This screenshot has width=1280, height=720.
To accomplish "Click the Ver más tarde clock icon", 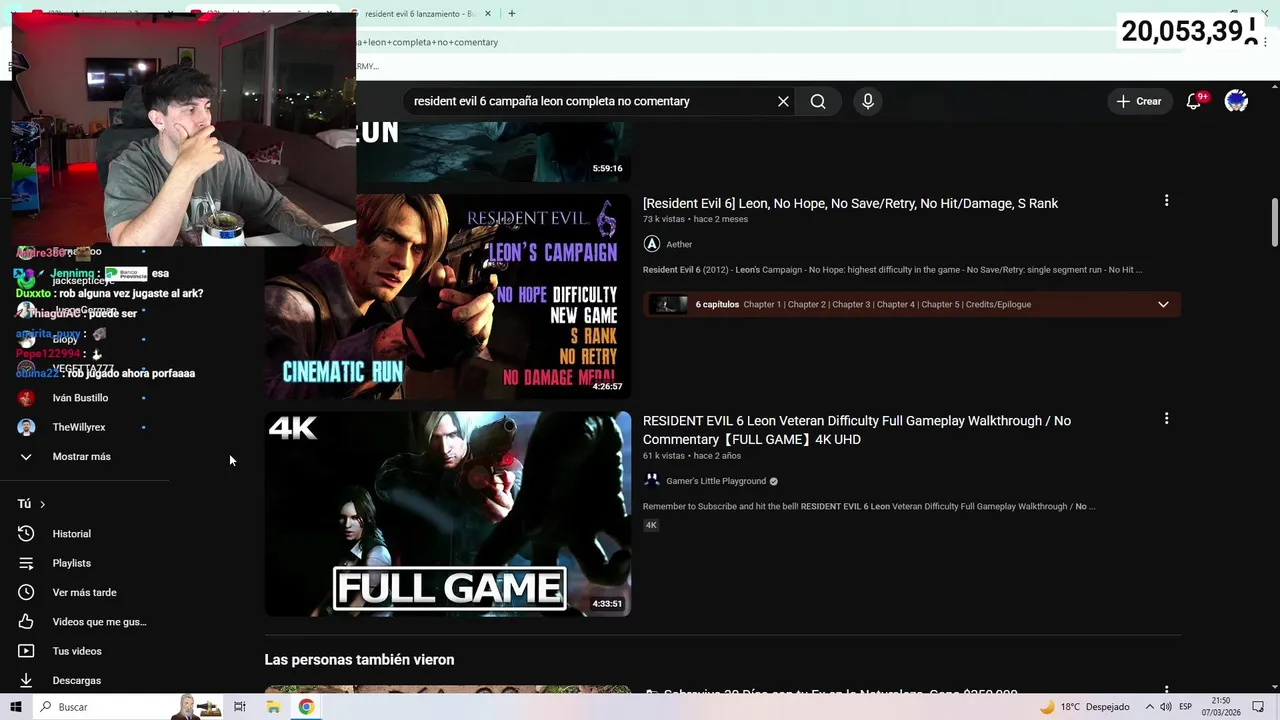I will click(x=26, y=592).
